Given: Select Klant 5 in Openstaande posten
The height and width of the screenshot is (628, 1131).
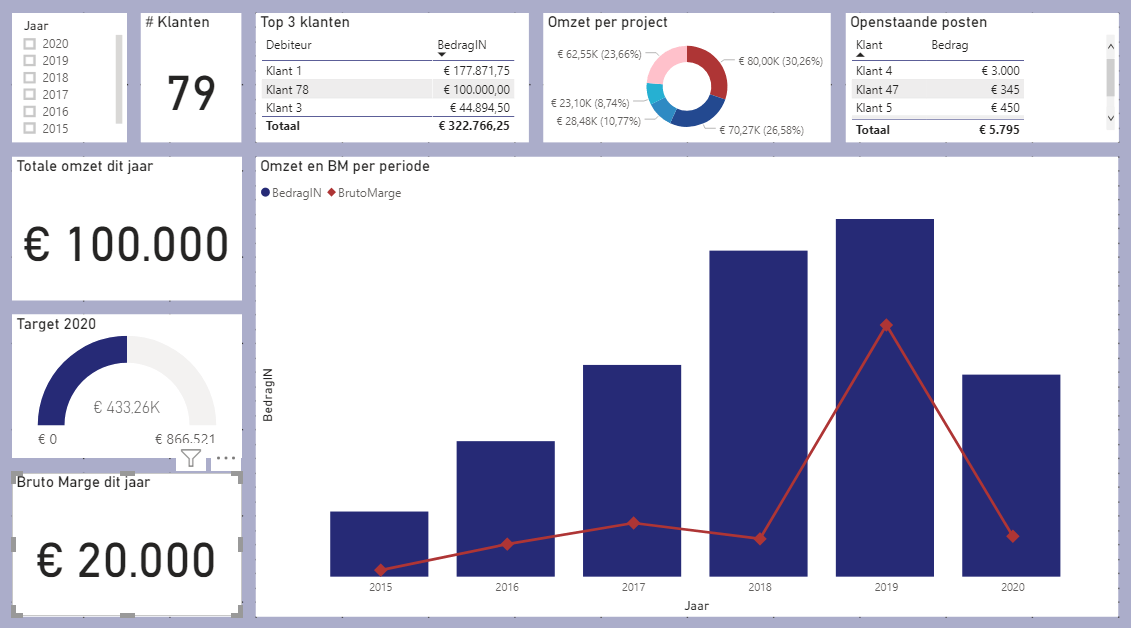Looking at the screenshot, I should [938, 107].
